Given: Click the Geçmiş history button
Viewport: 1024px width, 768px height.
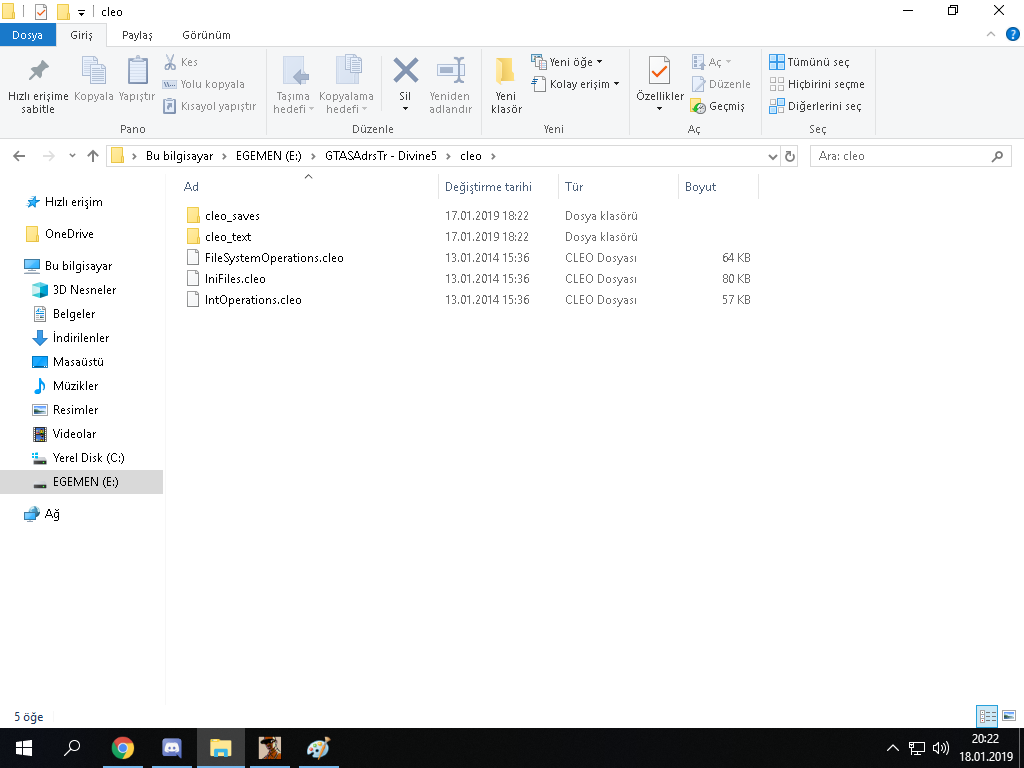Looking at the screenshot, I should 718,106.
